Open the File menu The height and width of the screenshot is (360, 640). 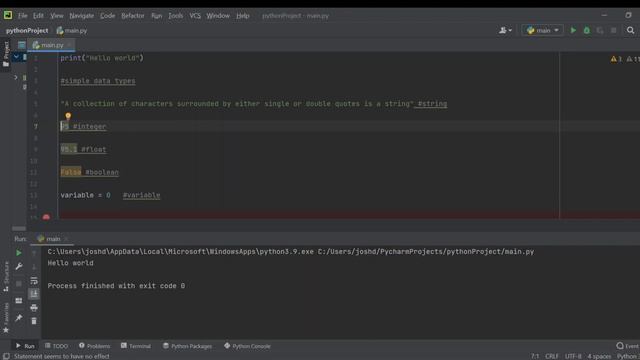pyautogui.click(x=22, y=16)
